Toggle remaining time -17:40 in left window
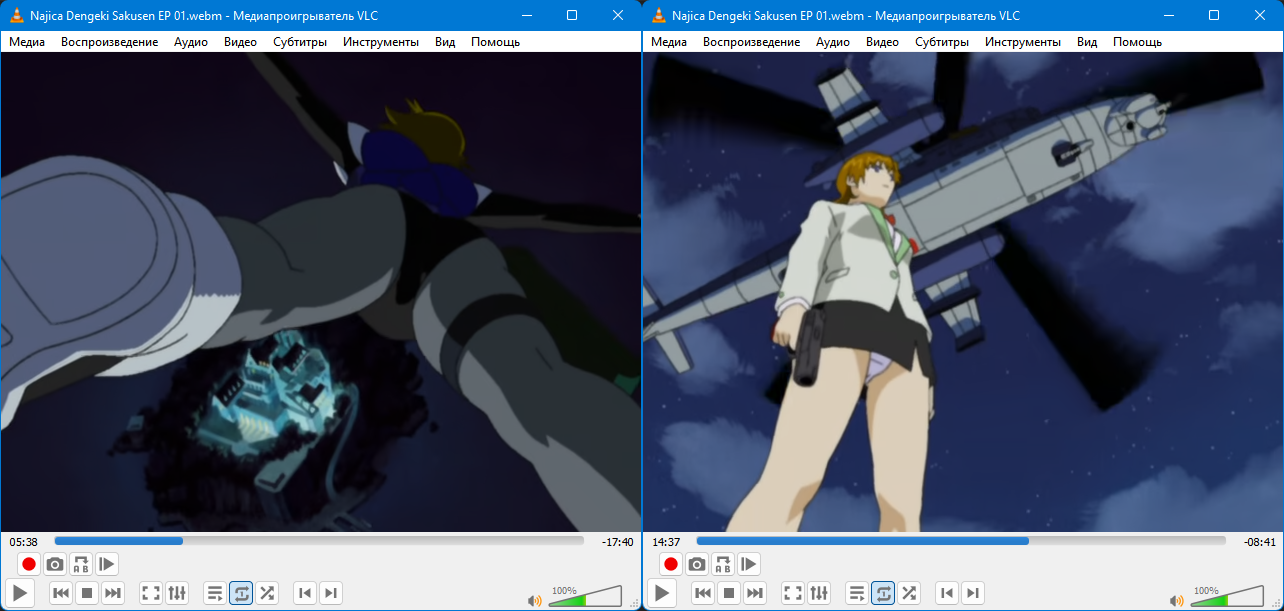The width and height of the screenshot is (1284, 611). click(617, 542)
